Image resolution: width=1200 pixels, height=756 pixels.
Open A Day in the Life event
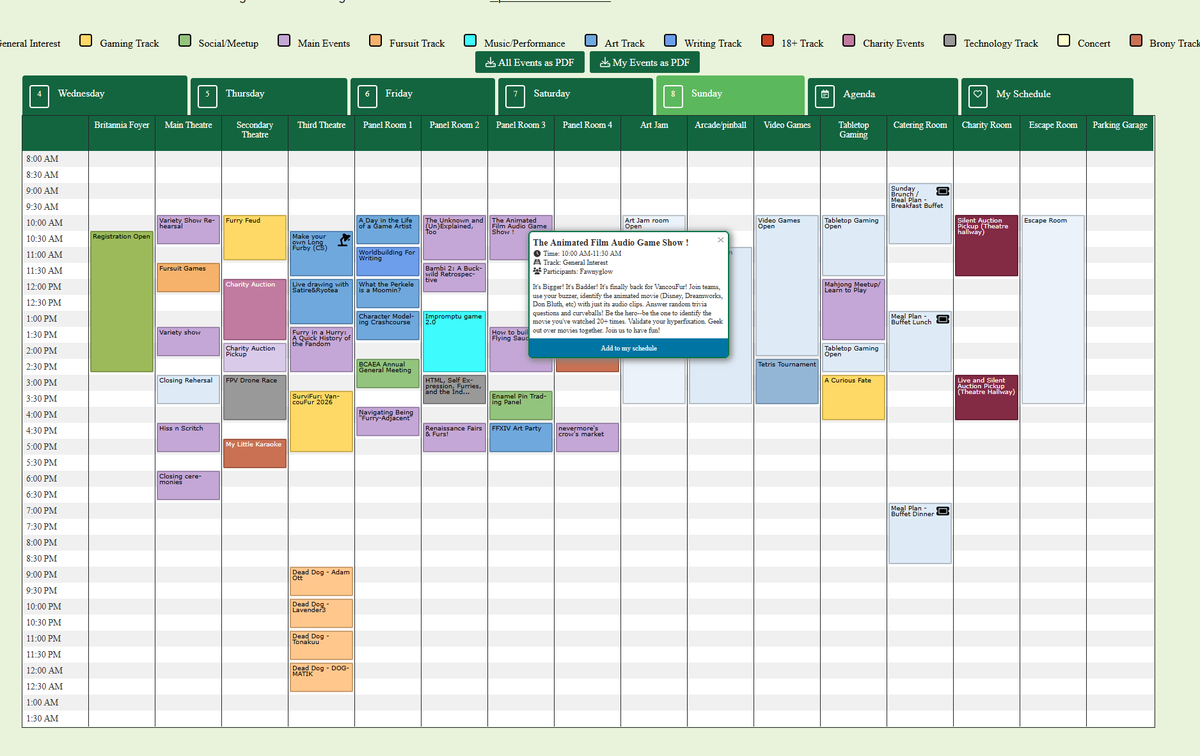[388, 229]
